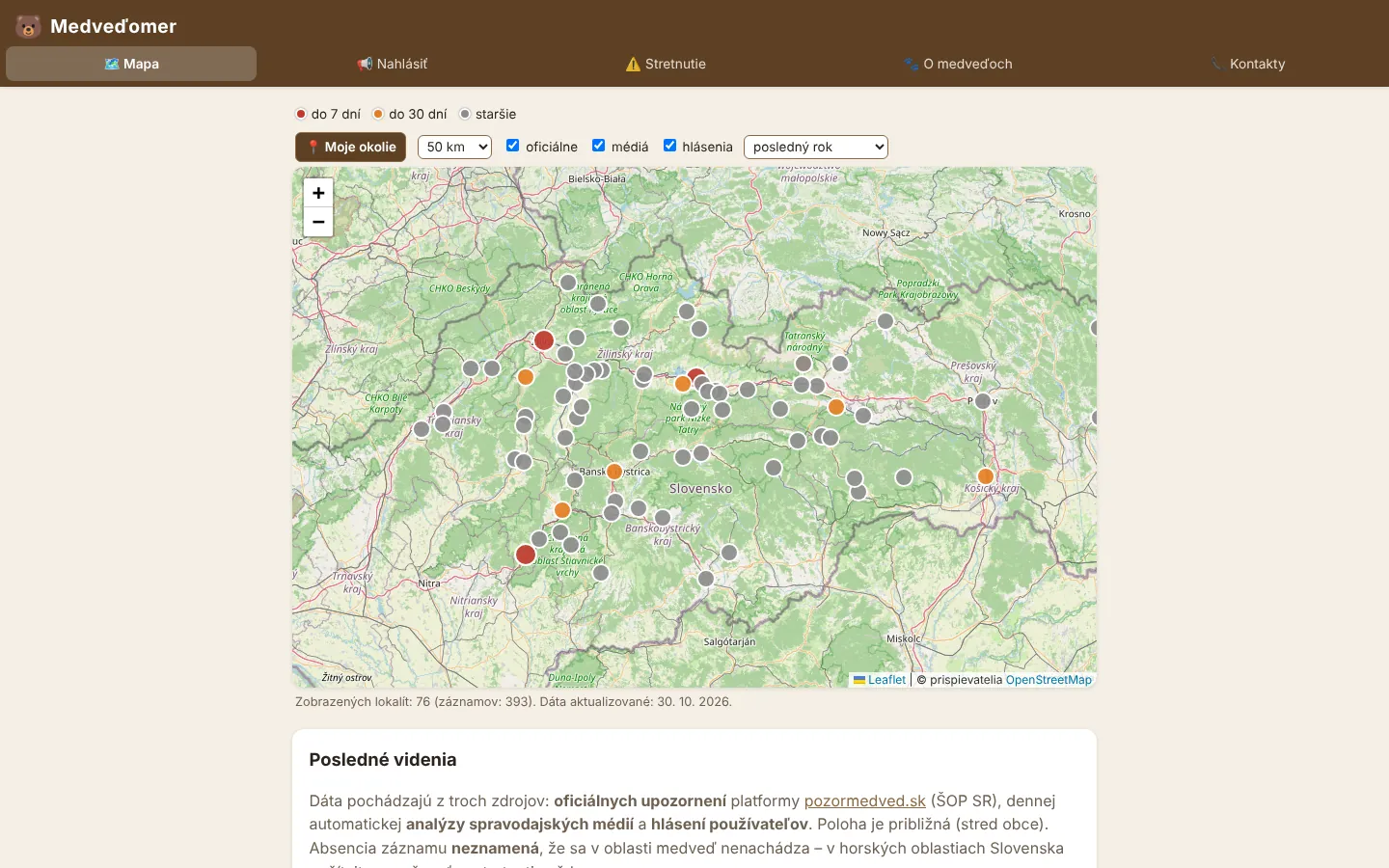Click the red legend dot for do 7 dní
The image size is (1389, 868).
click(x=301, y=114)
